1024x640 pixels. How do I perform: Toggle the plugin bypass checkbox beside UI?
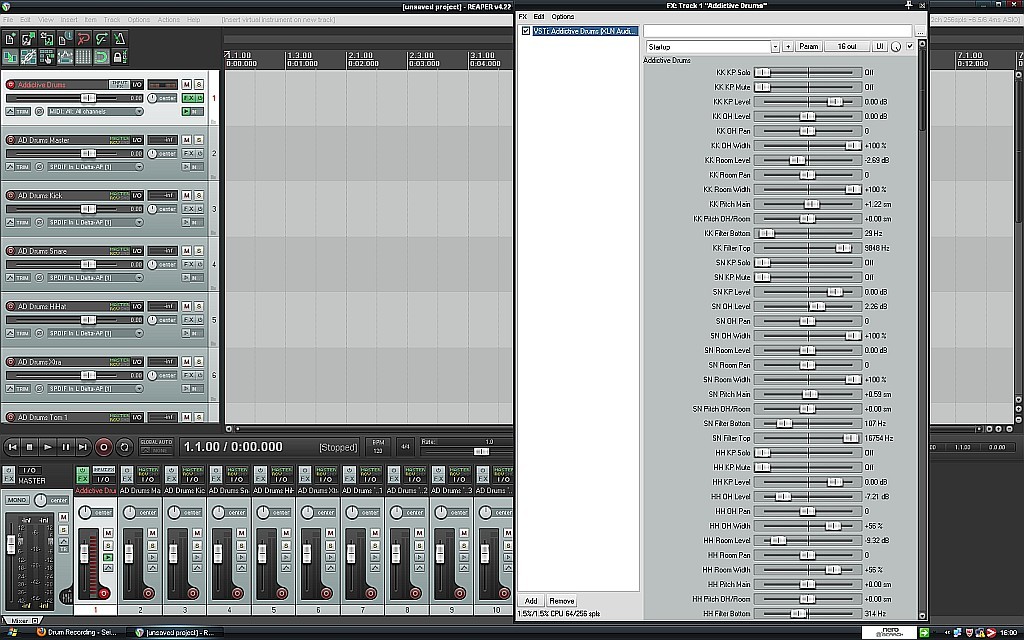[x=910, y=46]
